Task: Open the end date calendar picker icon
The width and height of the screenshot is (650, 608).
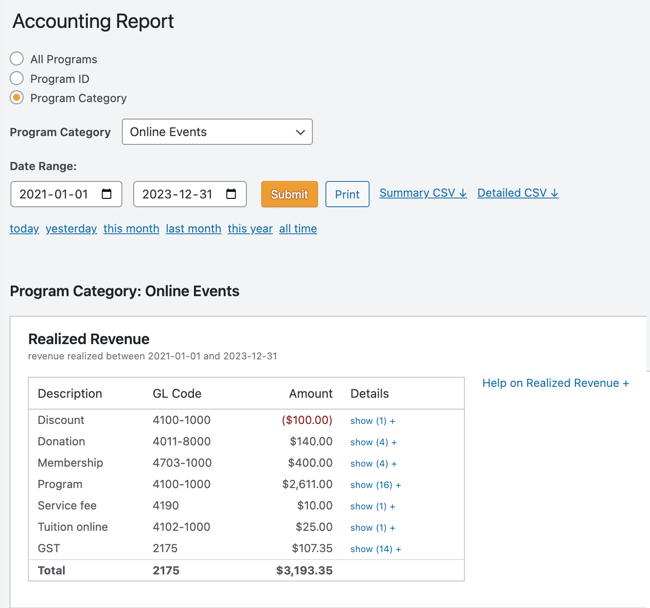Action: [x=231, y=194]
